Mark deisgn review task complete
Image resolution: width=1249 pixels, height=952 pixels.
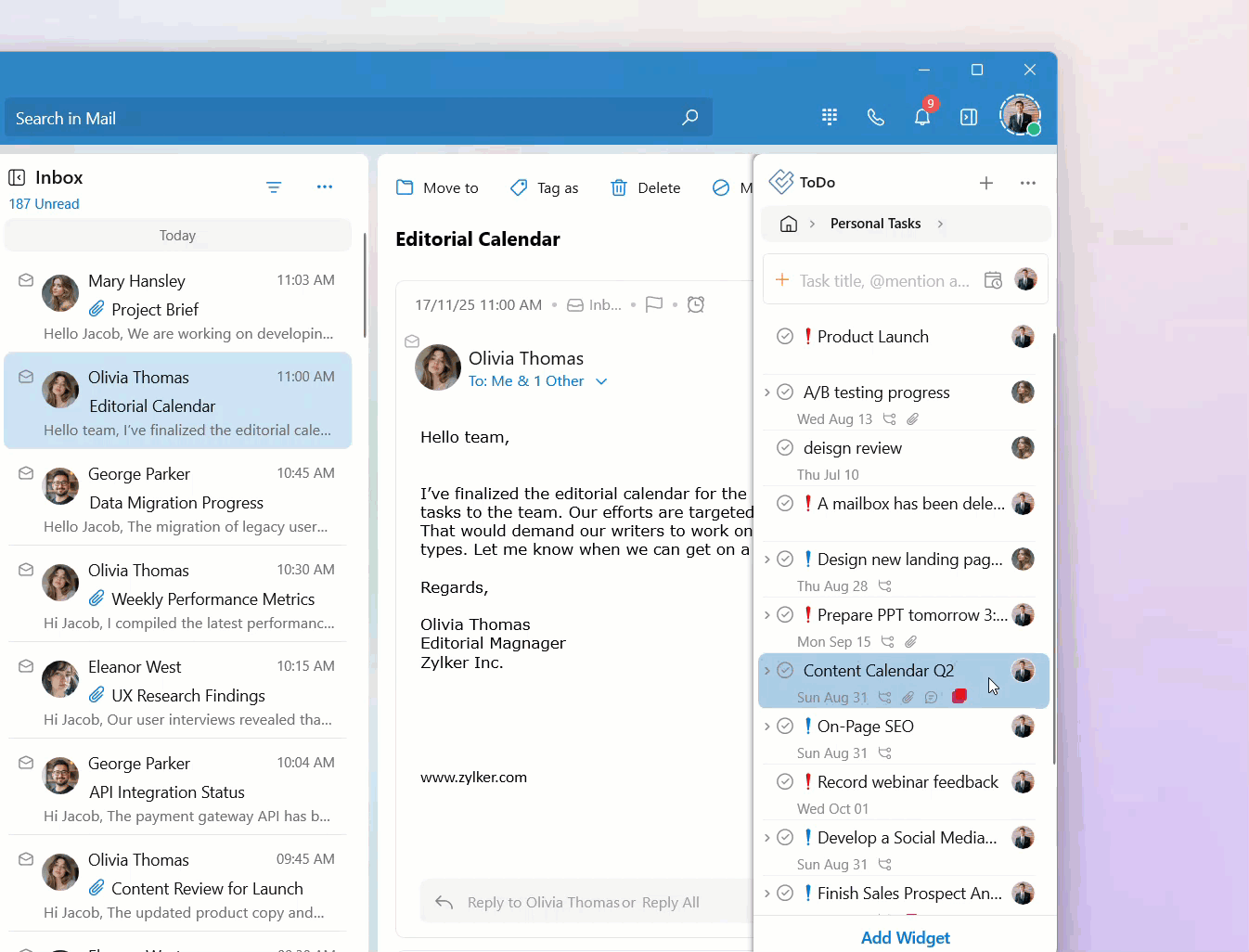pyautogui.click(x=785, y=447)
